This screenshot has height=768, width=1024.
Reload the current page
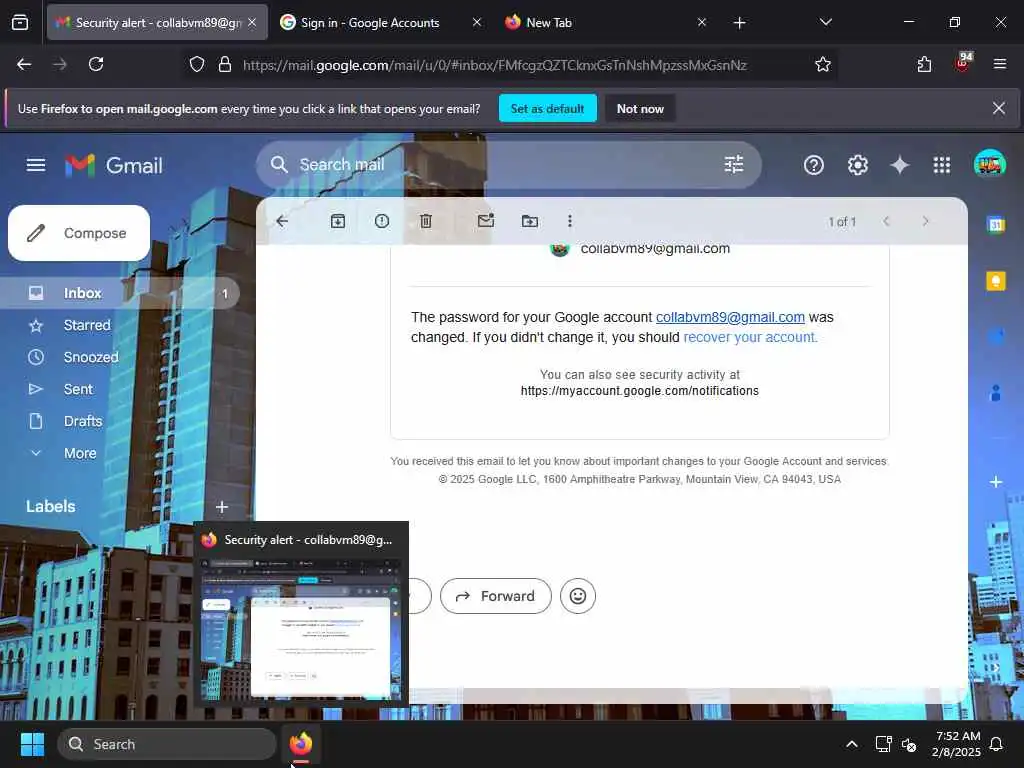pyautogui.click(x=96, y=64)
